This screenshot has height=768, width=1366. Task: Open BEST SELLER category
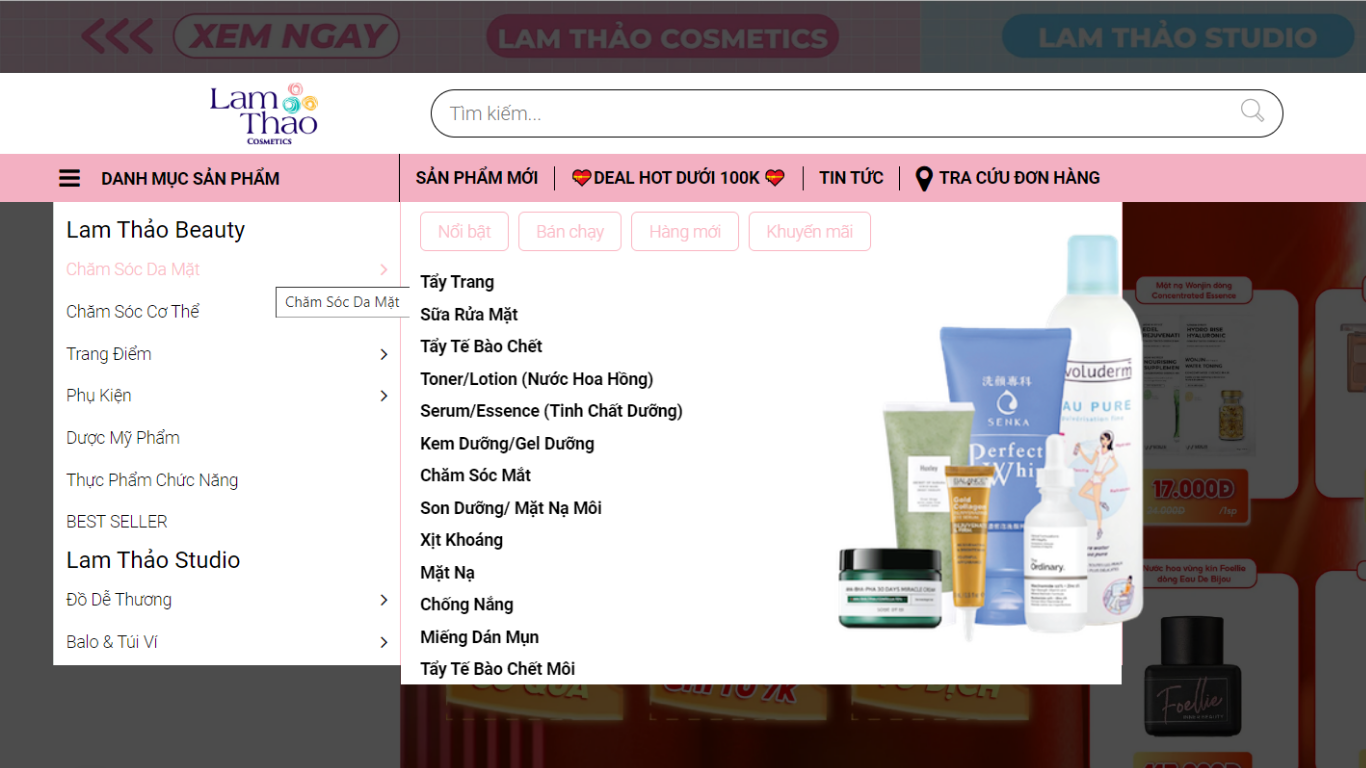(x=117, y=522)
